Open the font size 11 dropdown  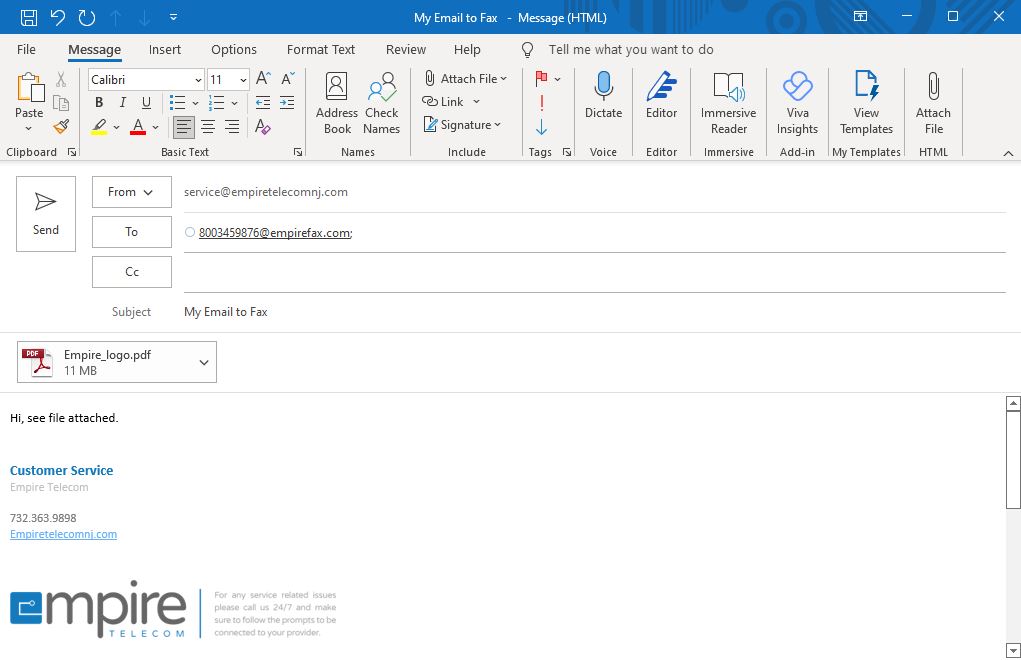pyautogui.click(x=244, y=80)
